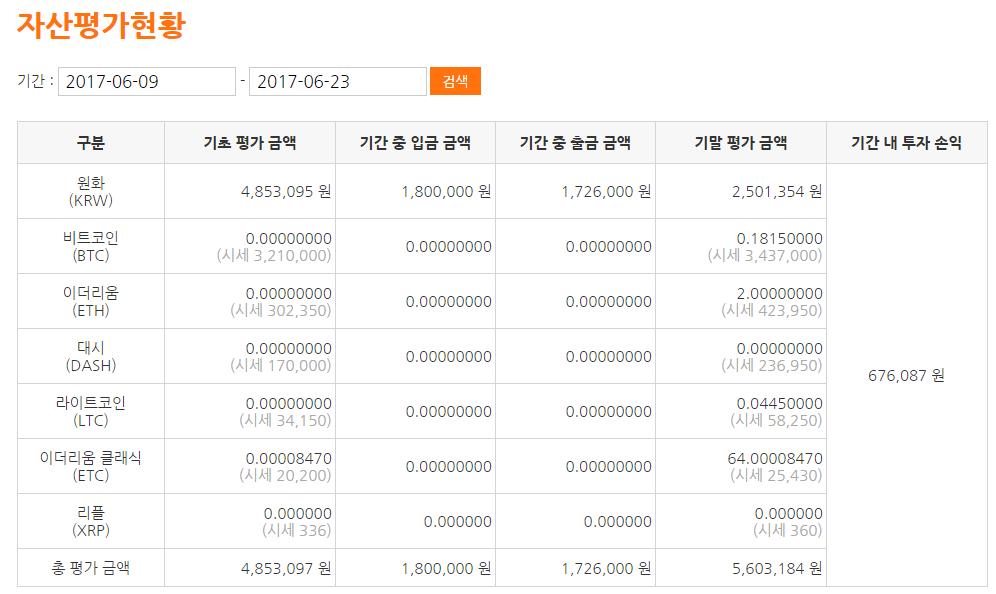Screen dimensions: 996x594
Task: Select the end date field 2017-06-23
Action: pyautogui.click(x=338, y=82)
